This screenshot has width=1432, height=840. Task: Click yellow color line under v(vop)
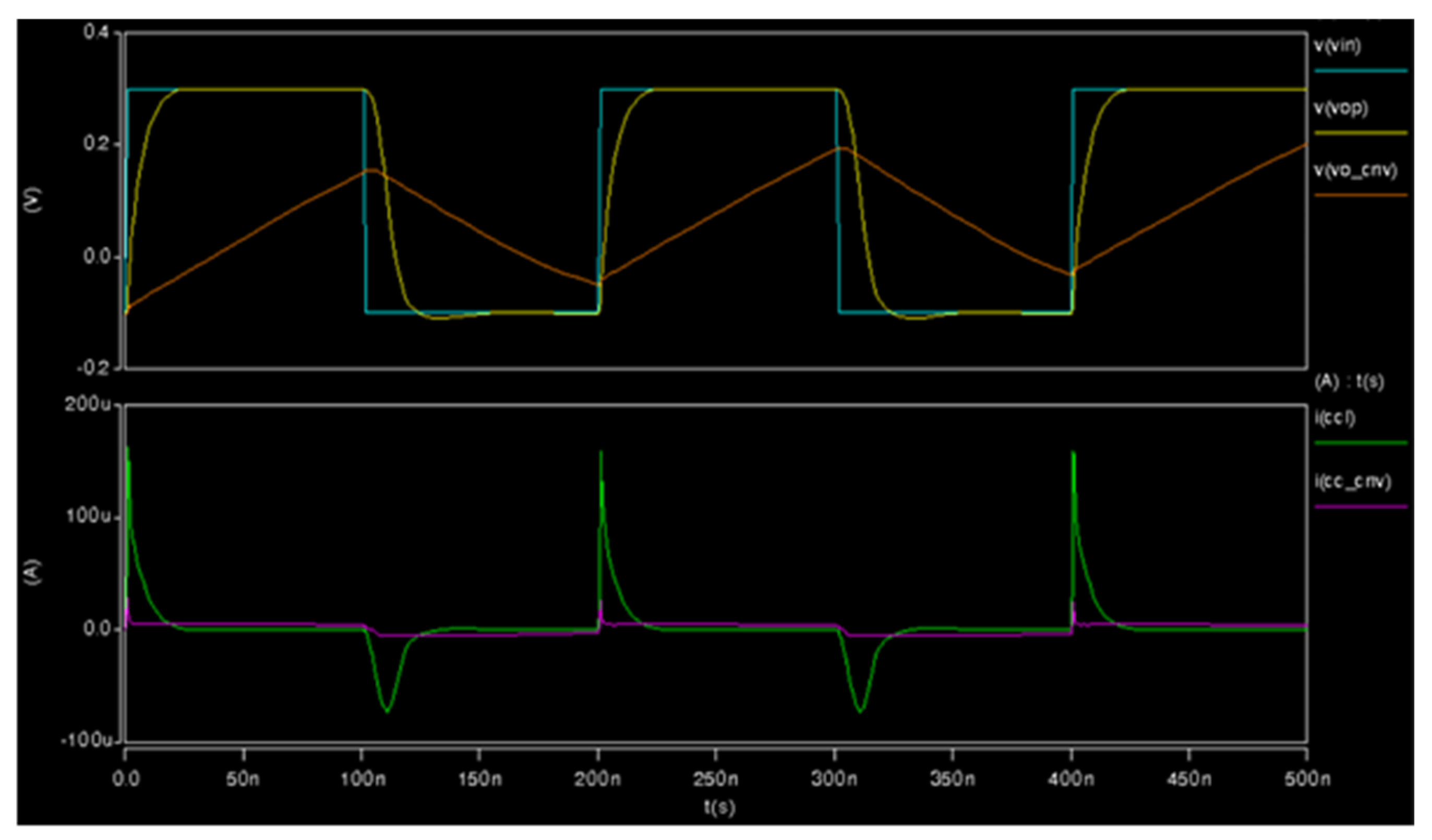pyautogui.click(x=1361, y=133)
